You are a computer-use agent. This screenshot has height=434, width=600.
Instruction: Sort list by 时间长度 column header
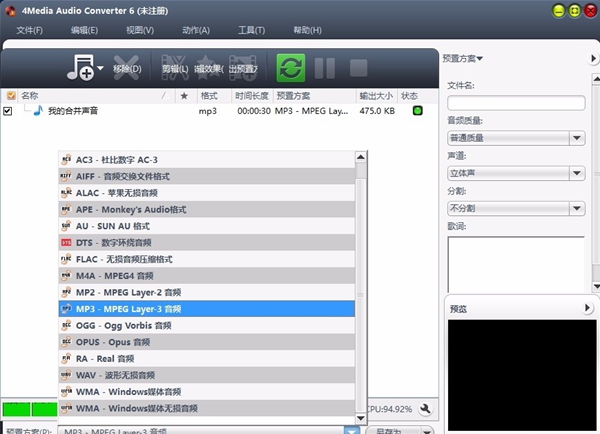pos(252,96)
